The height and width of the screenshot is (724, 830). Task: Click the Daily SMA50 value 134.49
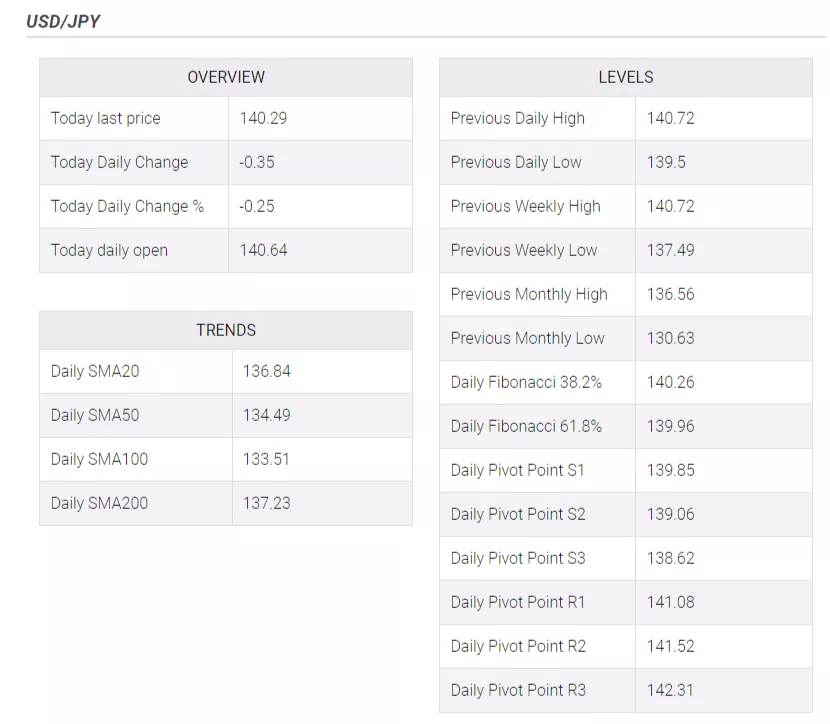click(267, 415)
